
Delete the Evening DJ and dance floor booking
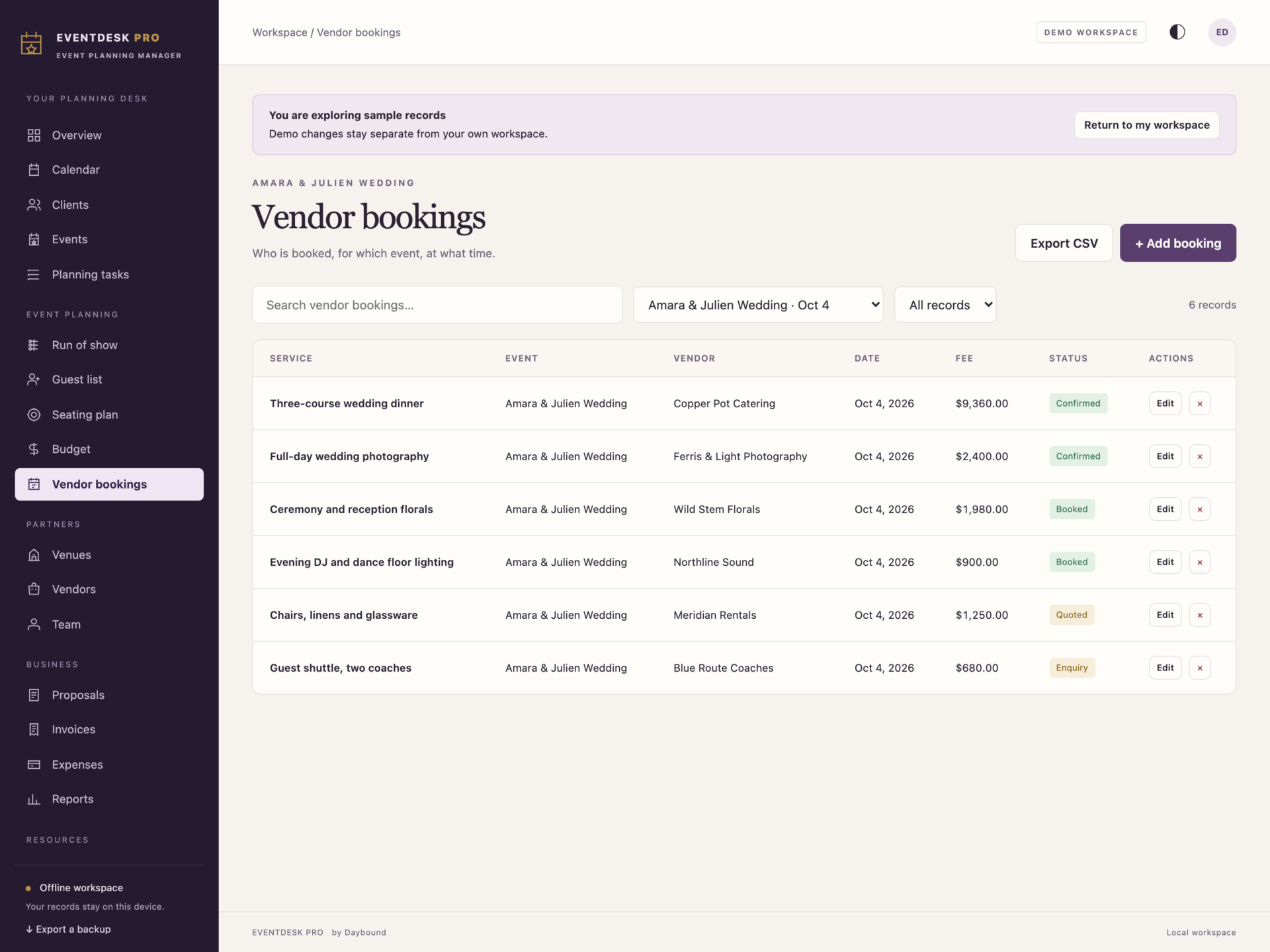(1199, 562)
